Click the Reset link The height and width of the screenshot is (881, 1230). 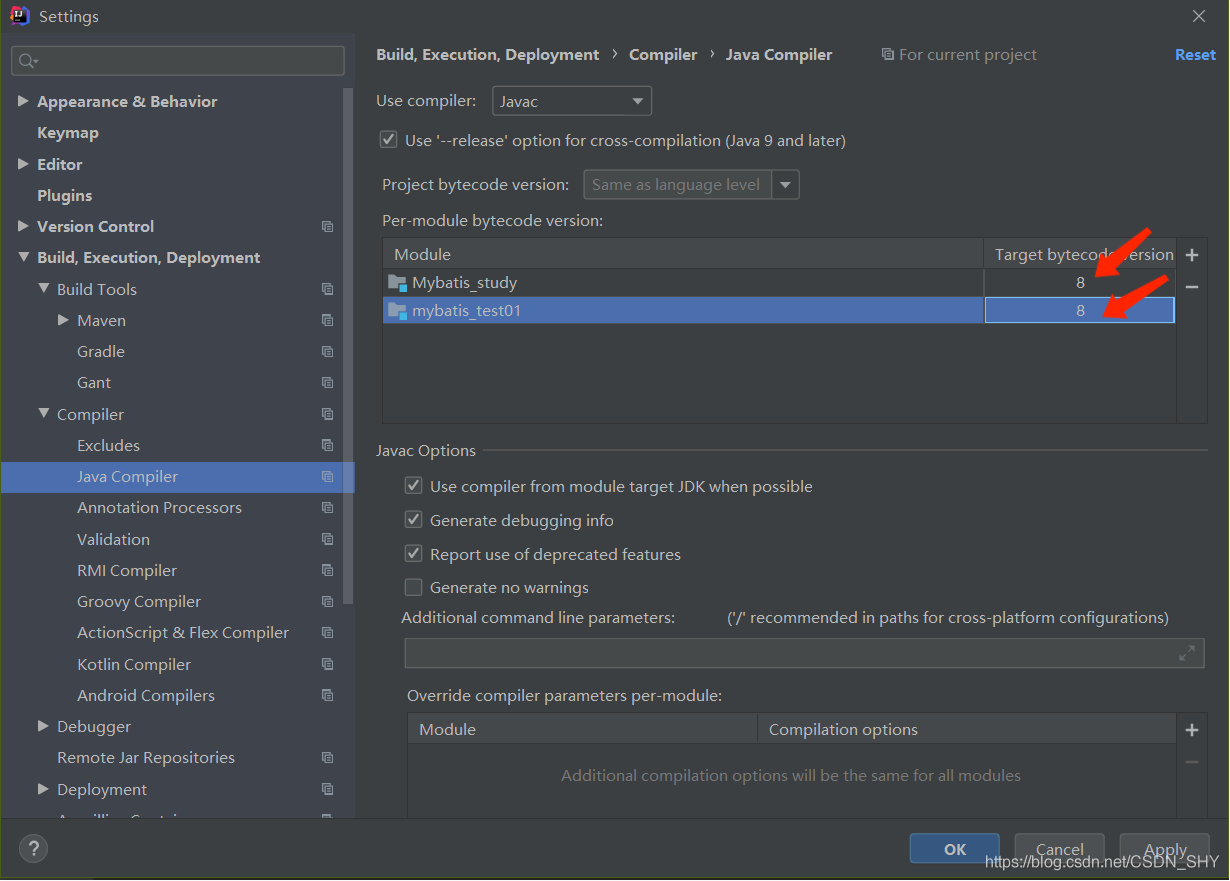coord(1195,55)
